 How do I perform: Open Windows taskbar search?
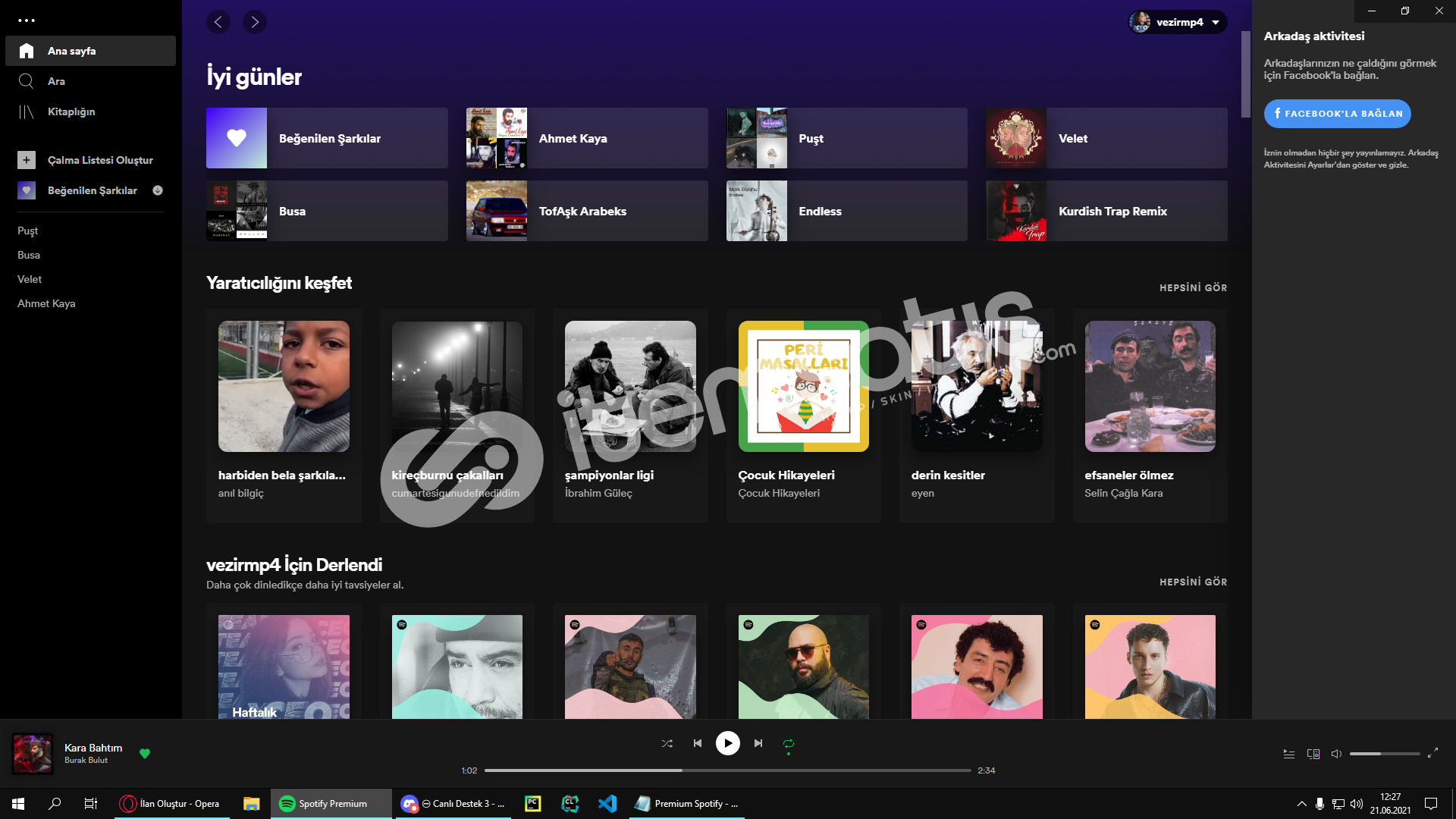pos(55,804)
